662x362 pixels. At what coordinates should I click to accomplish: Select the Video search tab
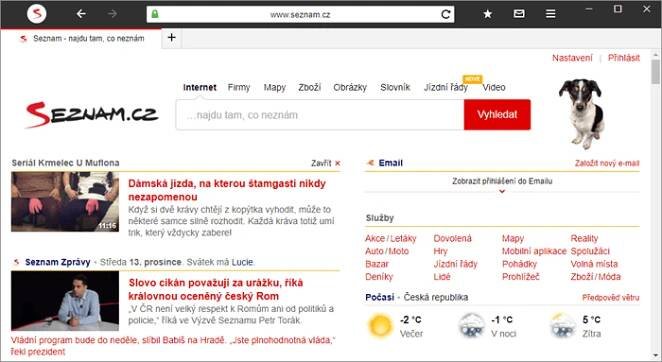[494, 87]
